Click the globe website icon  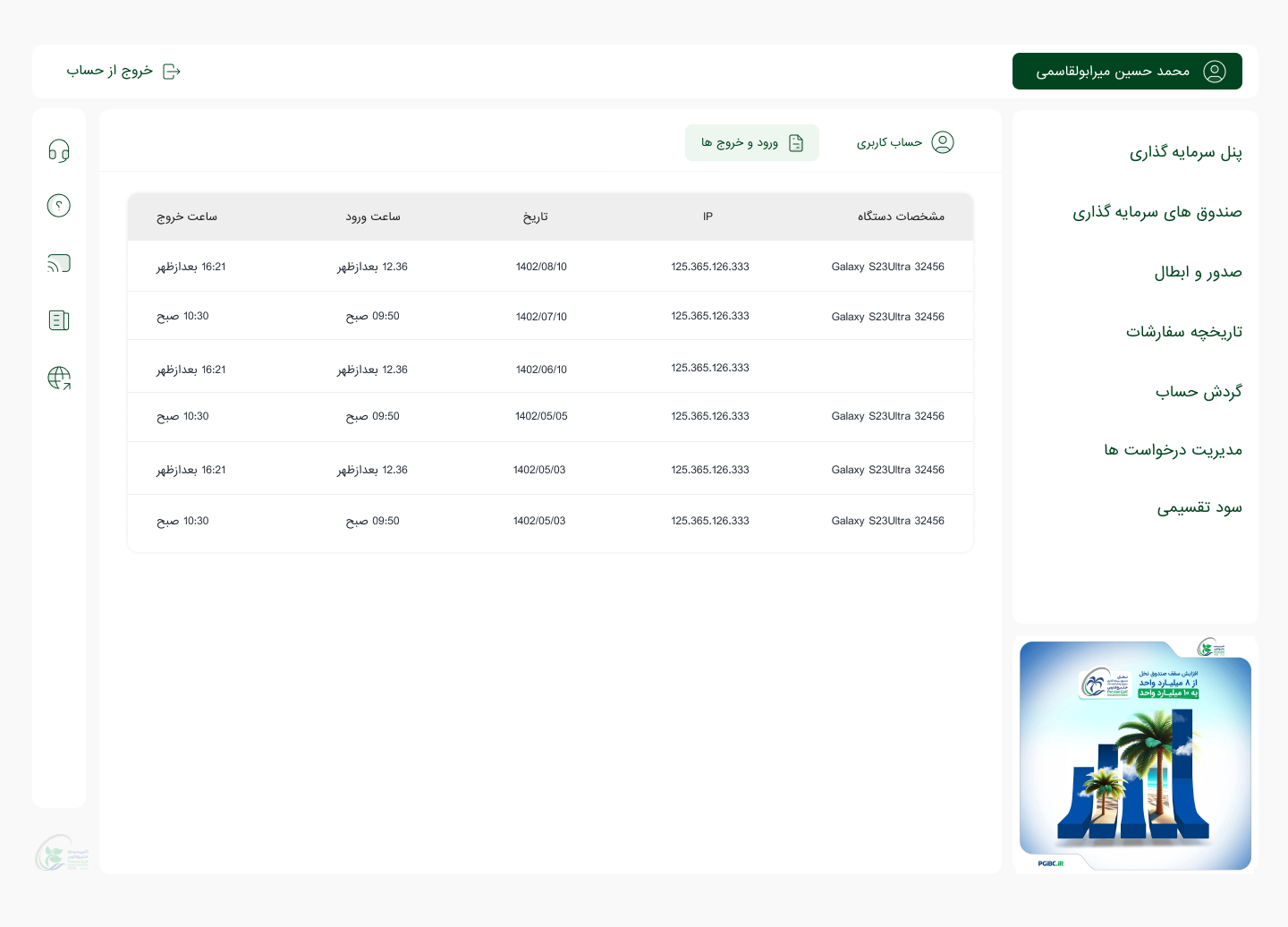(59, 378)
